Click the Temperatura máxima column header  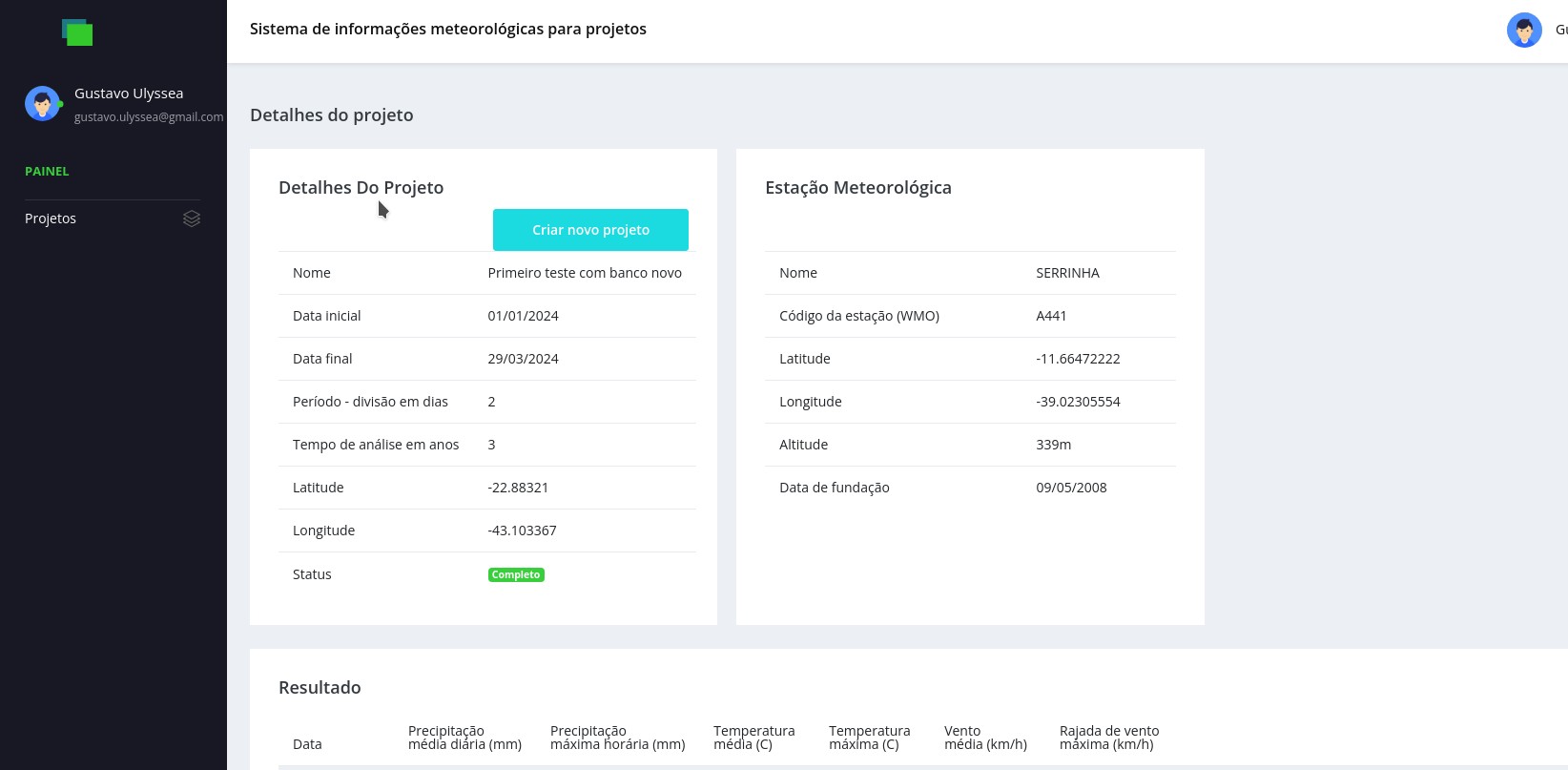point(869,738)
